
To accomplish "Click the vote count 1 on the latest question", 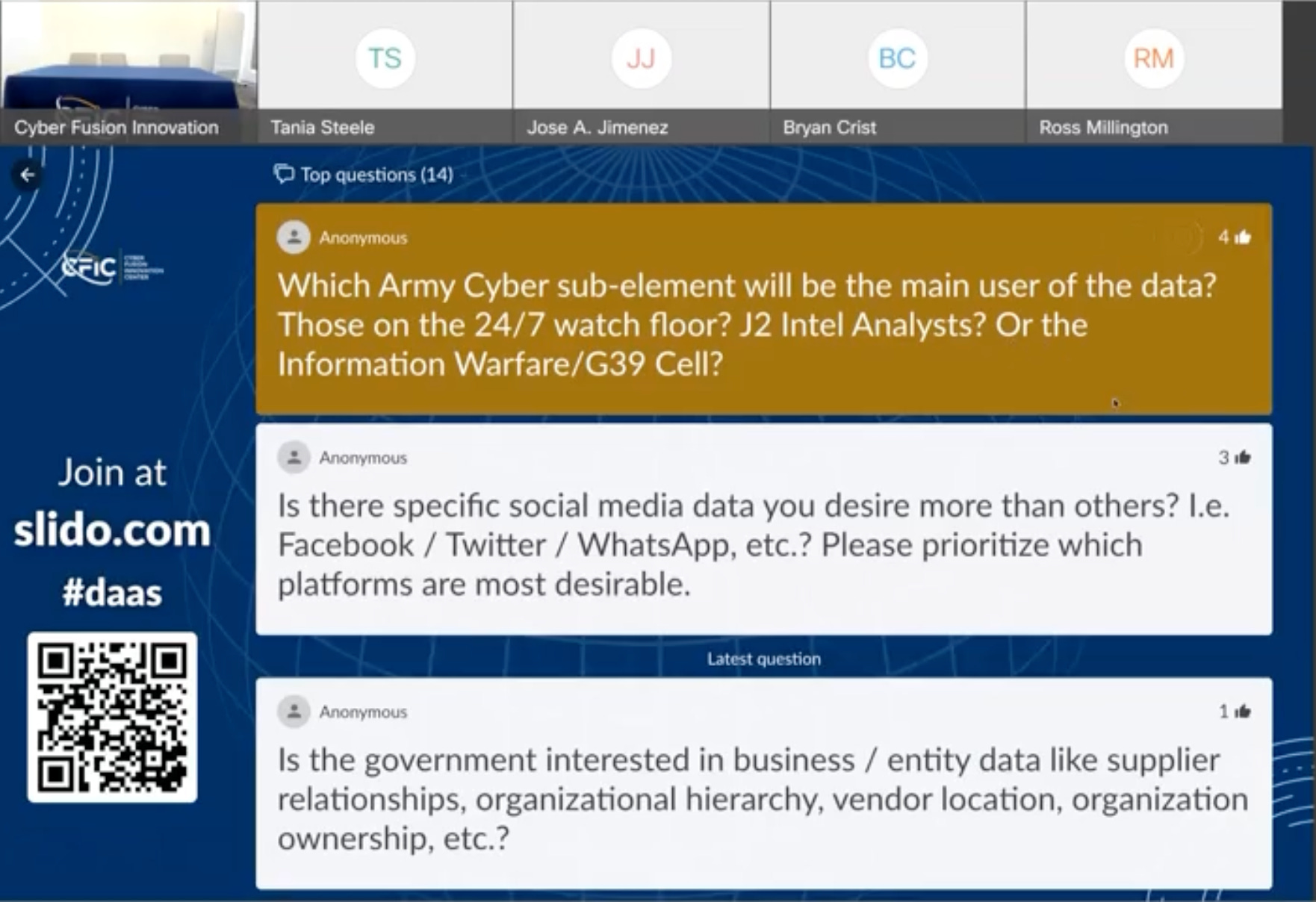I will coord(1223,711).
